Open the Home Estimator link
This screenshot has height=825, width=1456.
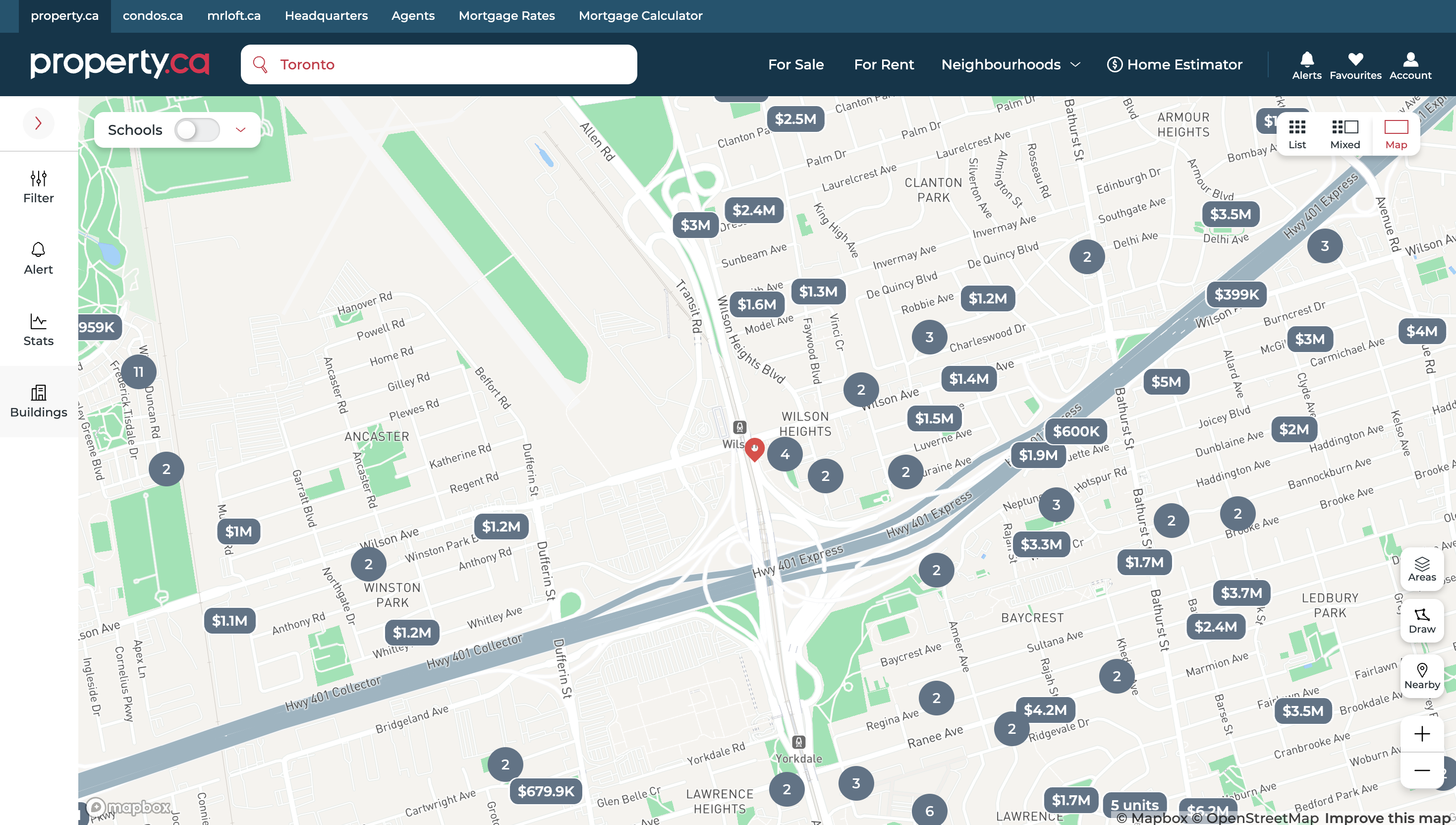[x=1175, y=64]
